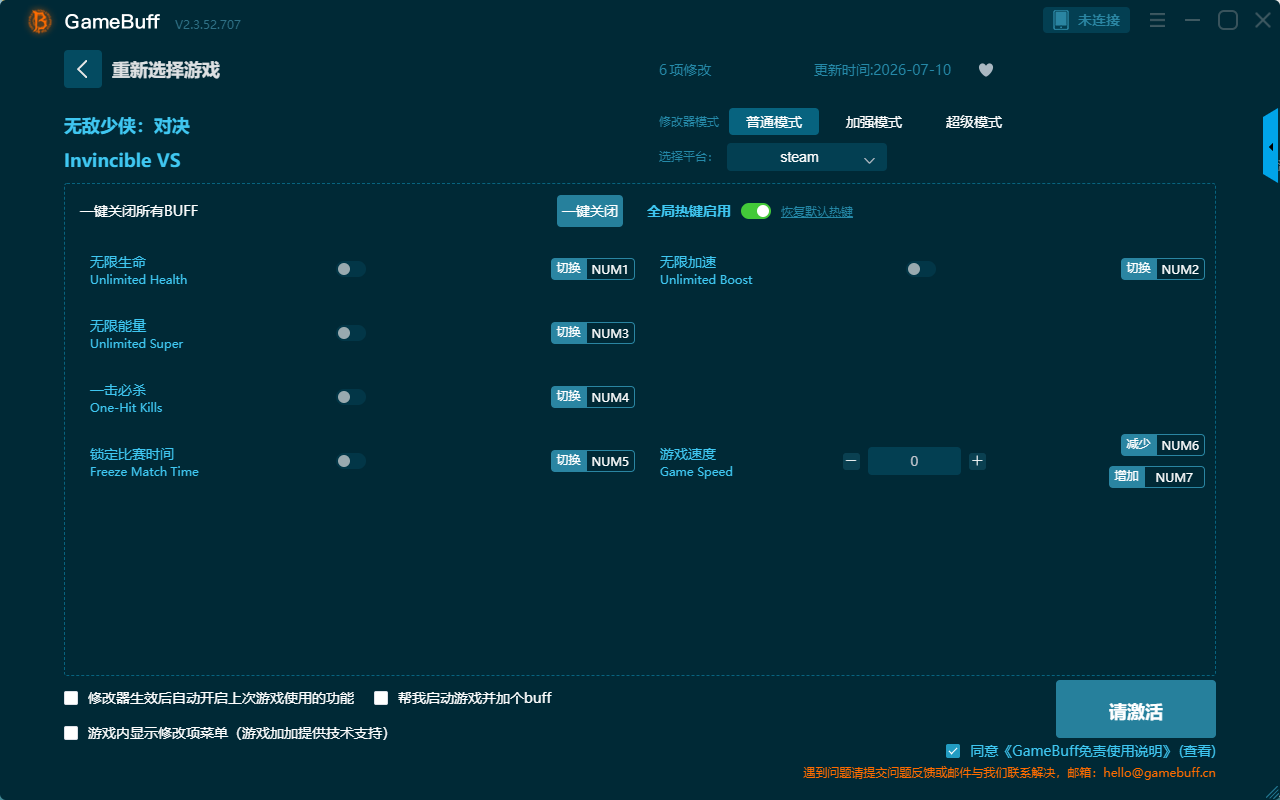The height and width of the screenshot is (800, 1280).
Task: Click the back arrow to reselect game
Action: pos(83,69)
